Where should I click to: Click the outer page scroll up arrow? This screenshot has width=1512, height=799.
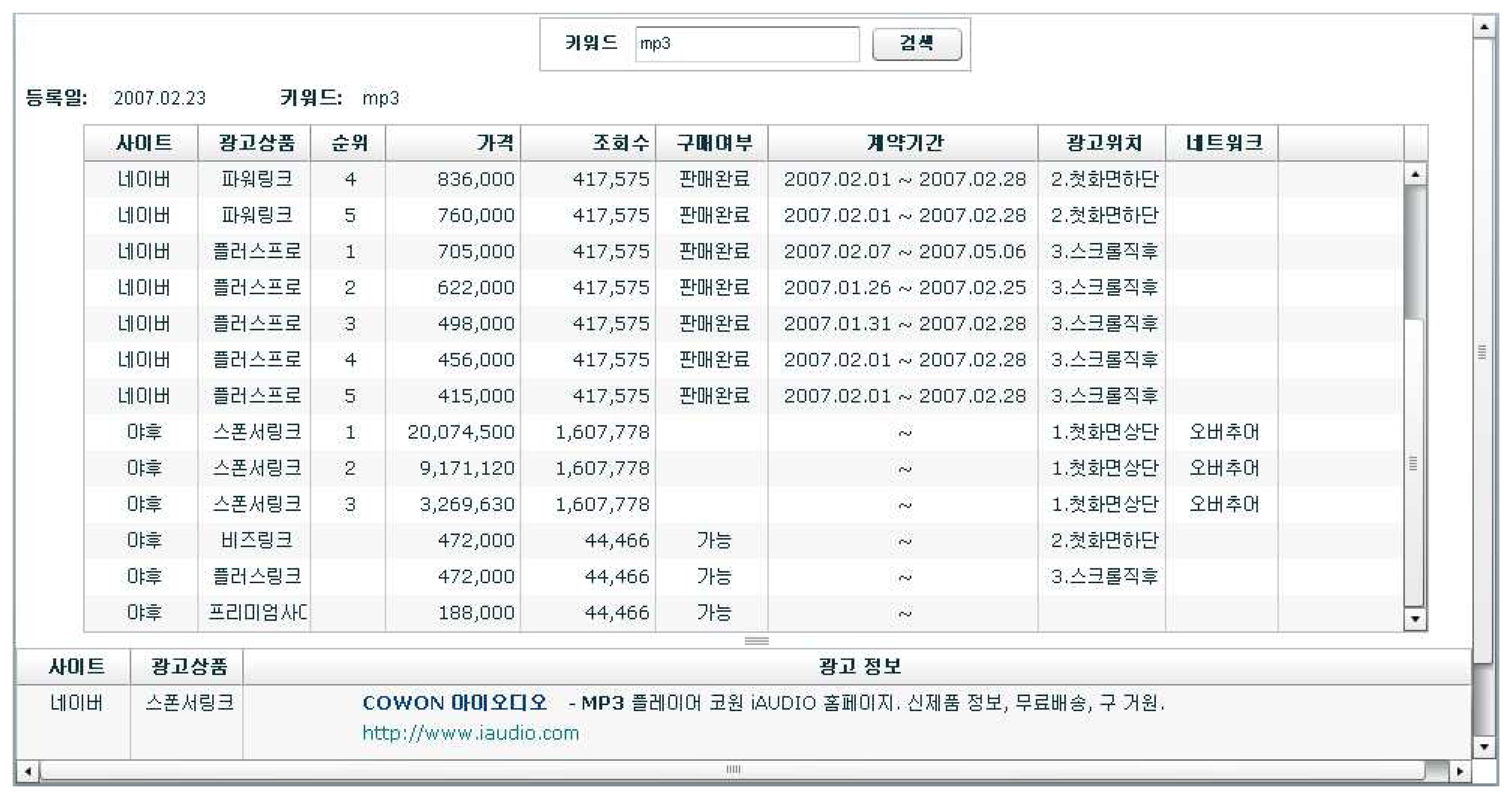[1484, 27]
